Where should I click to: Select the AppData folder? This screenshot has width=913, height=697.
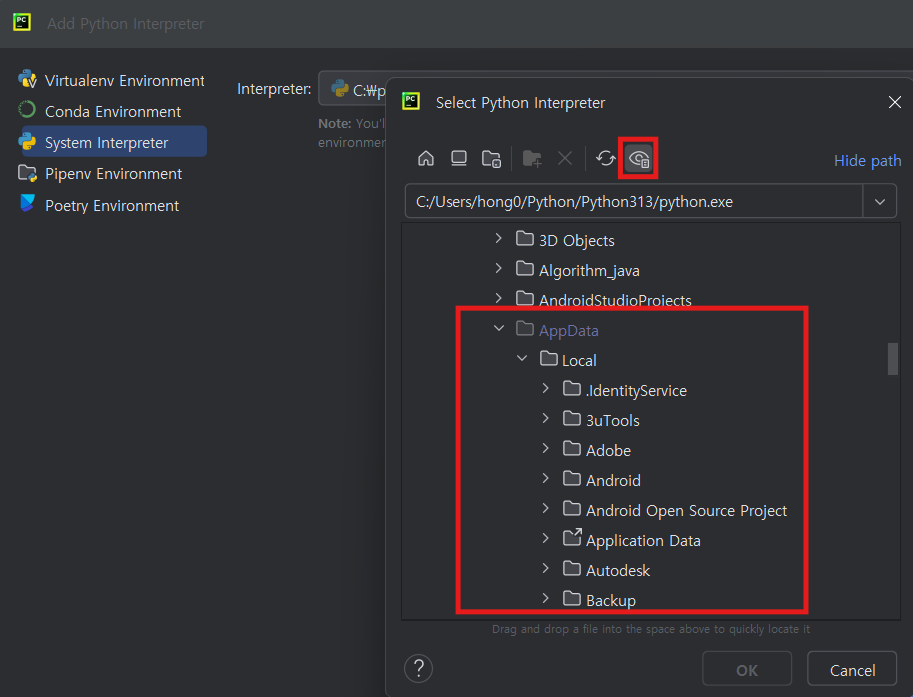(x=557, y=330)
